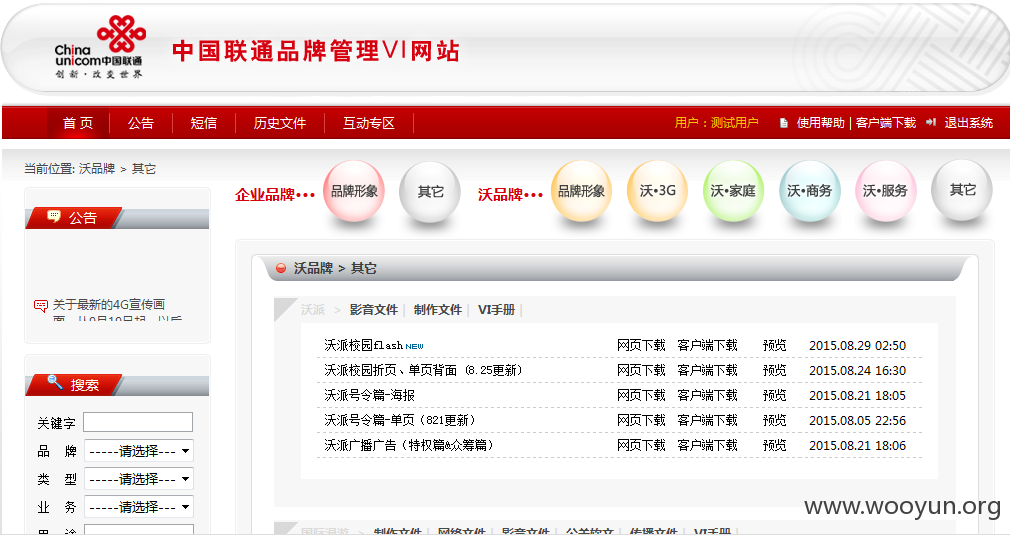1010x535 pixels.
Task: Click file name 沃派校园flash
Action: [363, 346]
